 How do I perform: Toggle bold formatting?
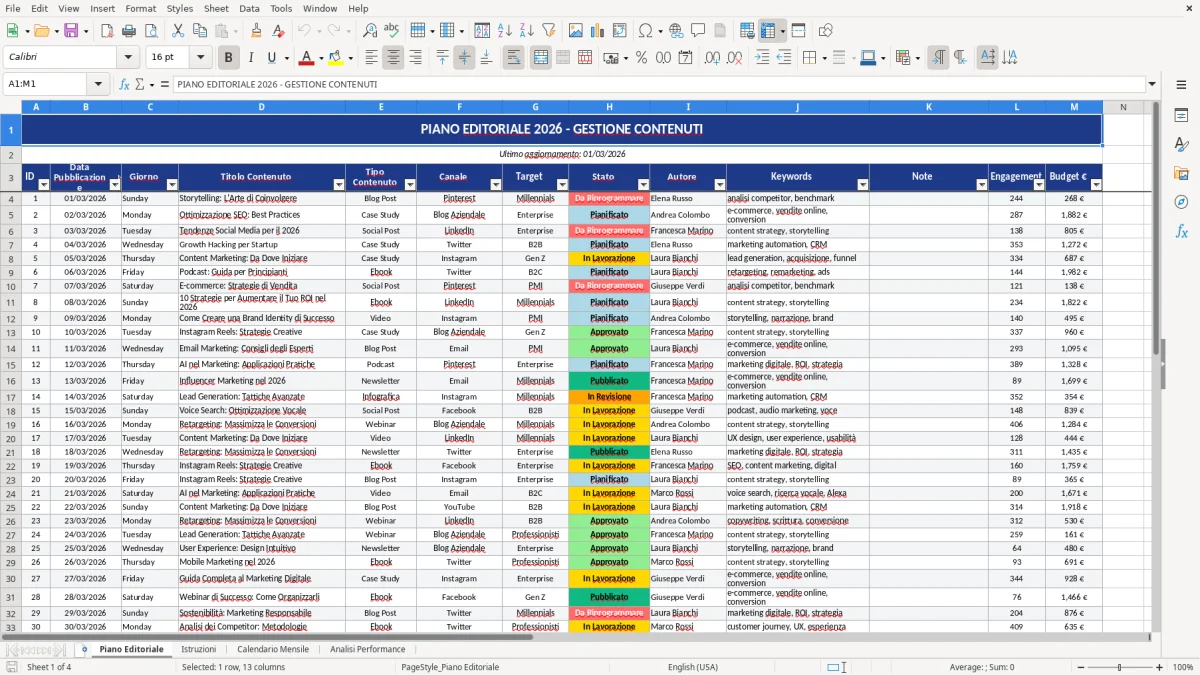228,57
